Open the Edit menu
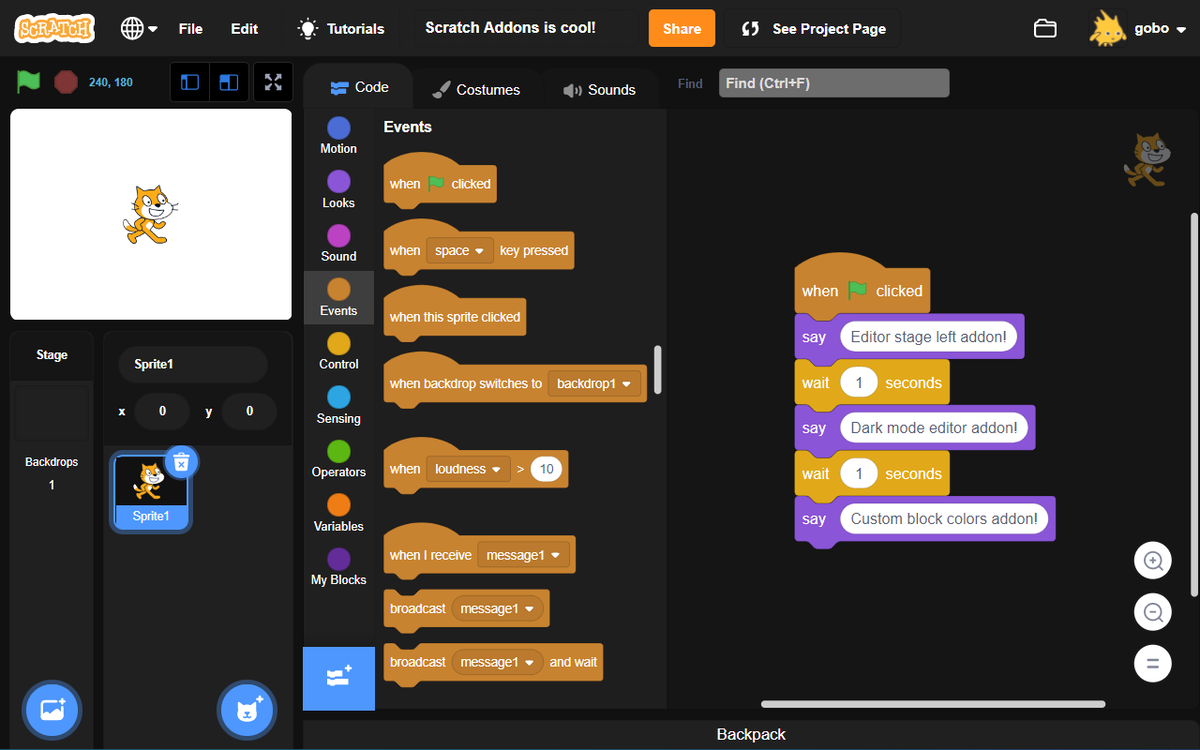Viewport: 1200px width, 750px height. [244, 28]
